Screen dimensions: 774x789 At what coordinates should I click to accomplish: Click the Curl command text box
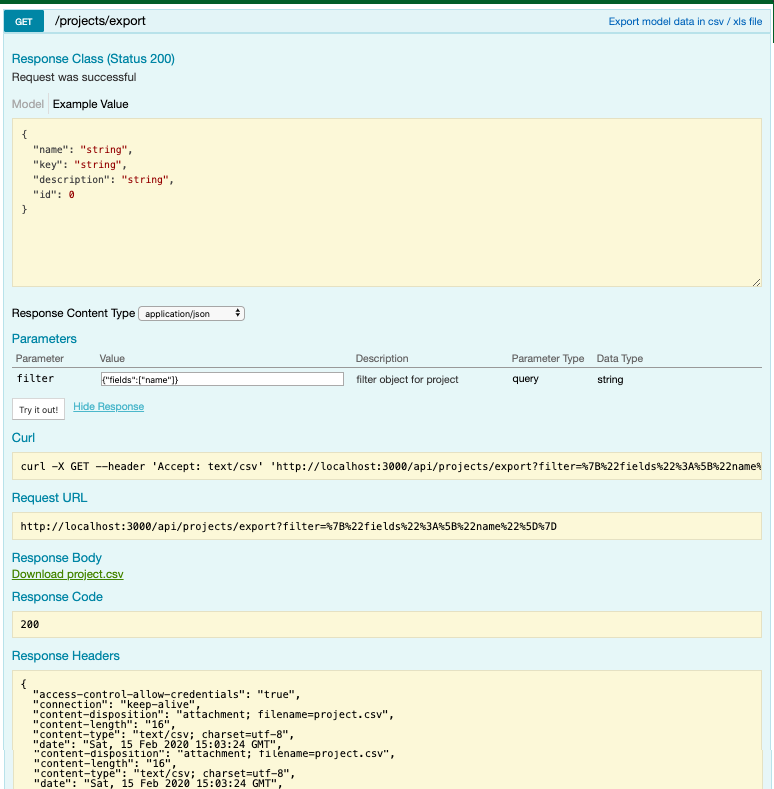coord(386,466)
